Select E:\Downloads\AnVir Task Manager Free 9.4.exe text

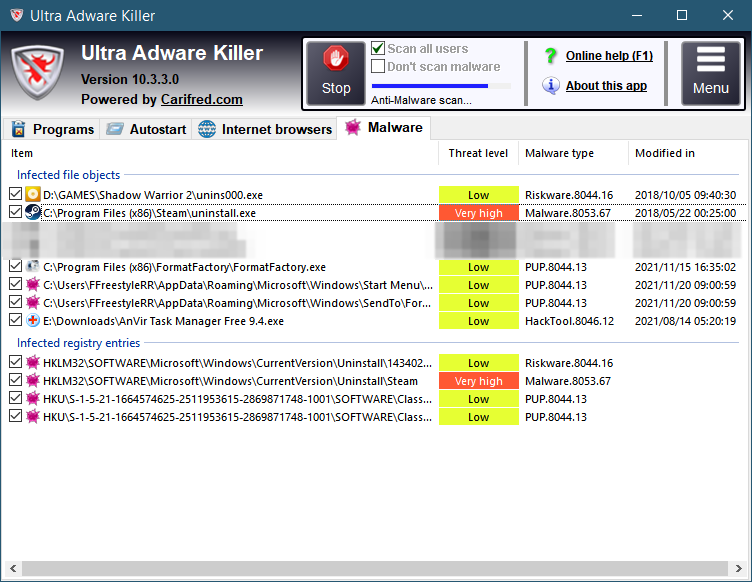[x=164, y=321]
